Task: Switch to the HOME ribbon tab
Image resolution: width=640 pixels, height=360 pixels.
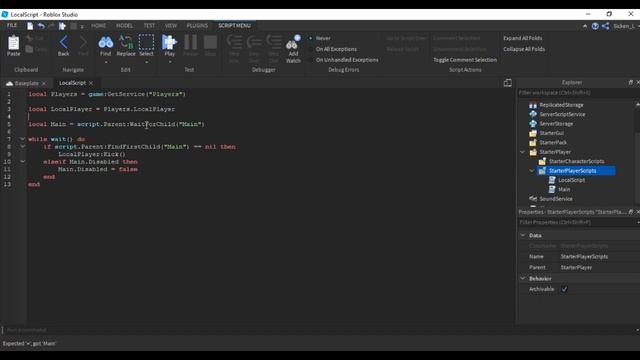Action: click(98, 25)
